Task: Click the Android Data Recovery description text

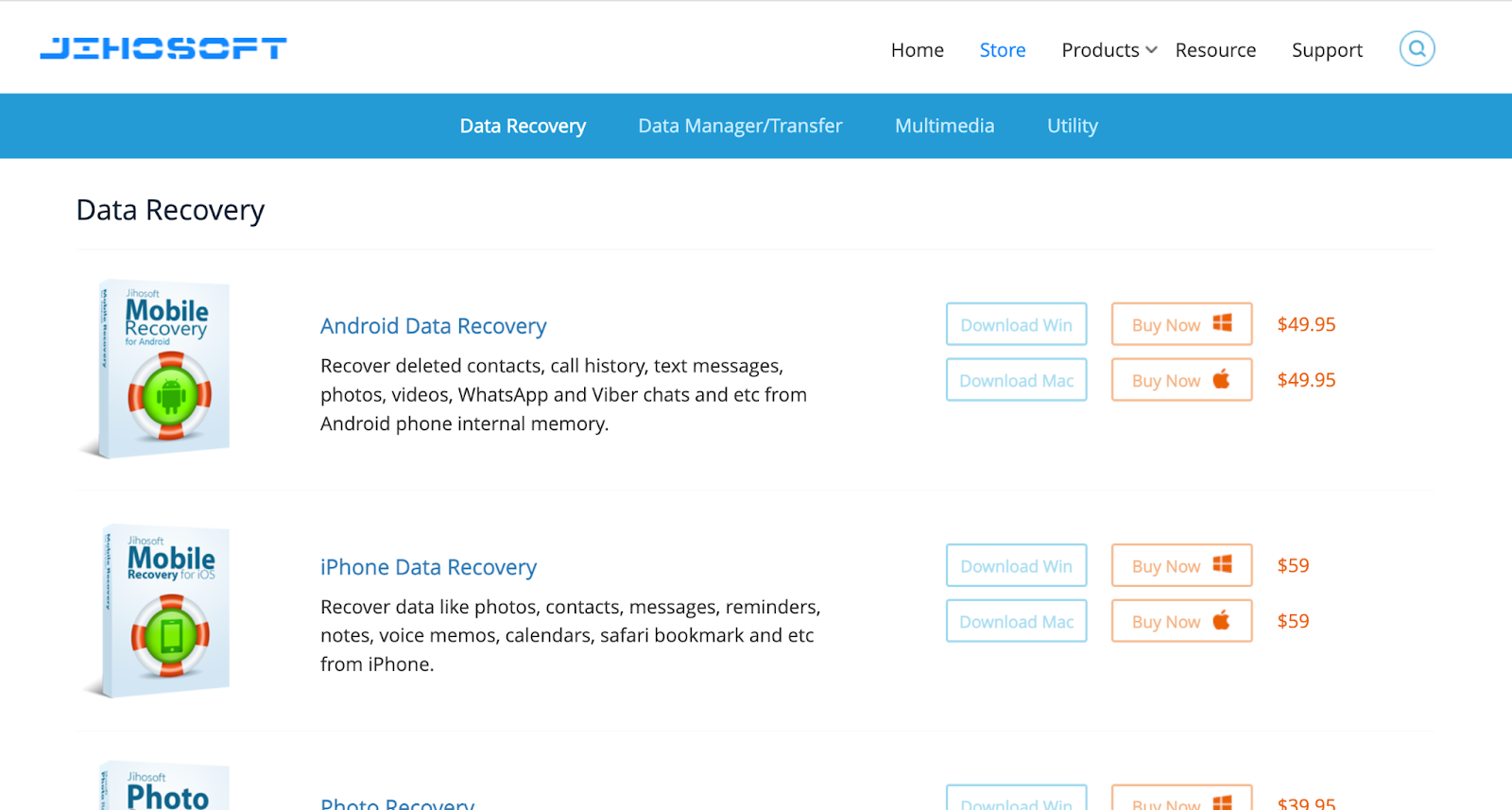Action: (x=563, y=394)
